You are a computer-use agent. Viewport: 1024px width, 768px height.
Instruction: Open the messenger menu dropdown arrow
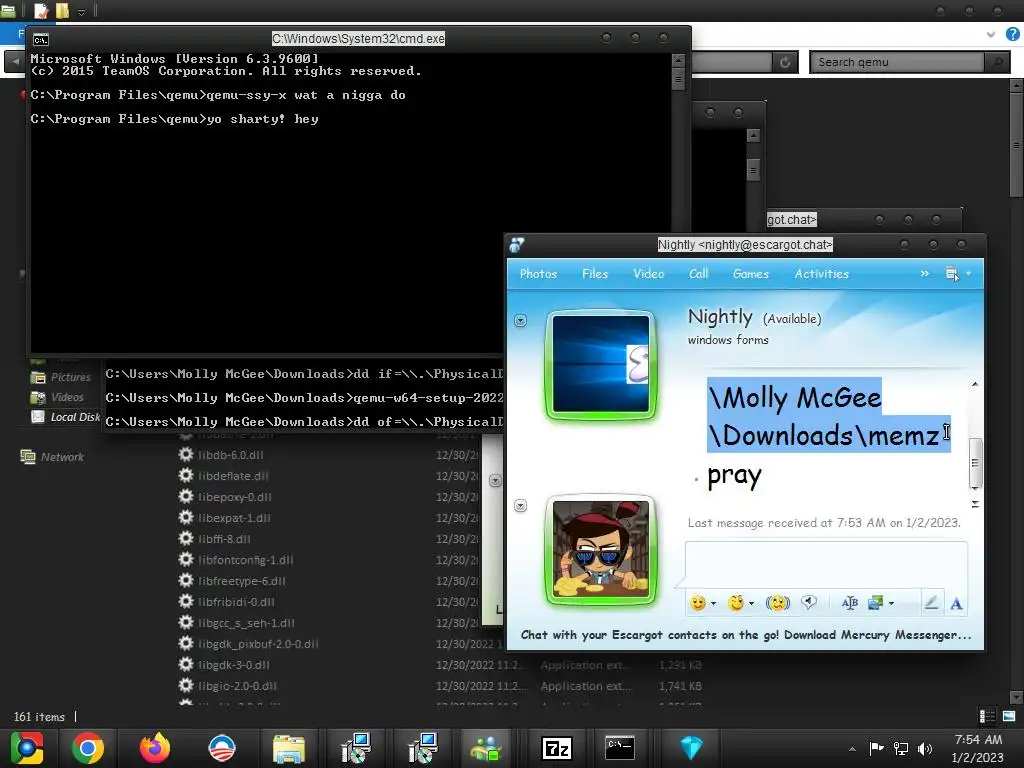(968, 274)
